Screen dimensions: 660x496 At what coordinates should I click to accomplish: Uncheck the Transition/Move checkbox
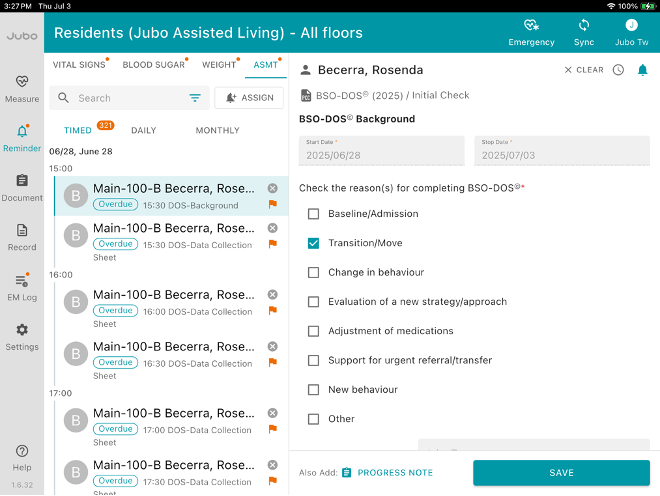click(314, 243)
